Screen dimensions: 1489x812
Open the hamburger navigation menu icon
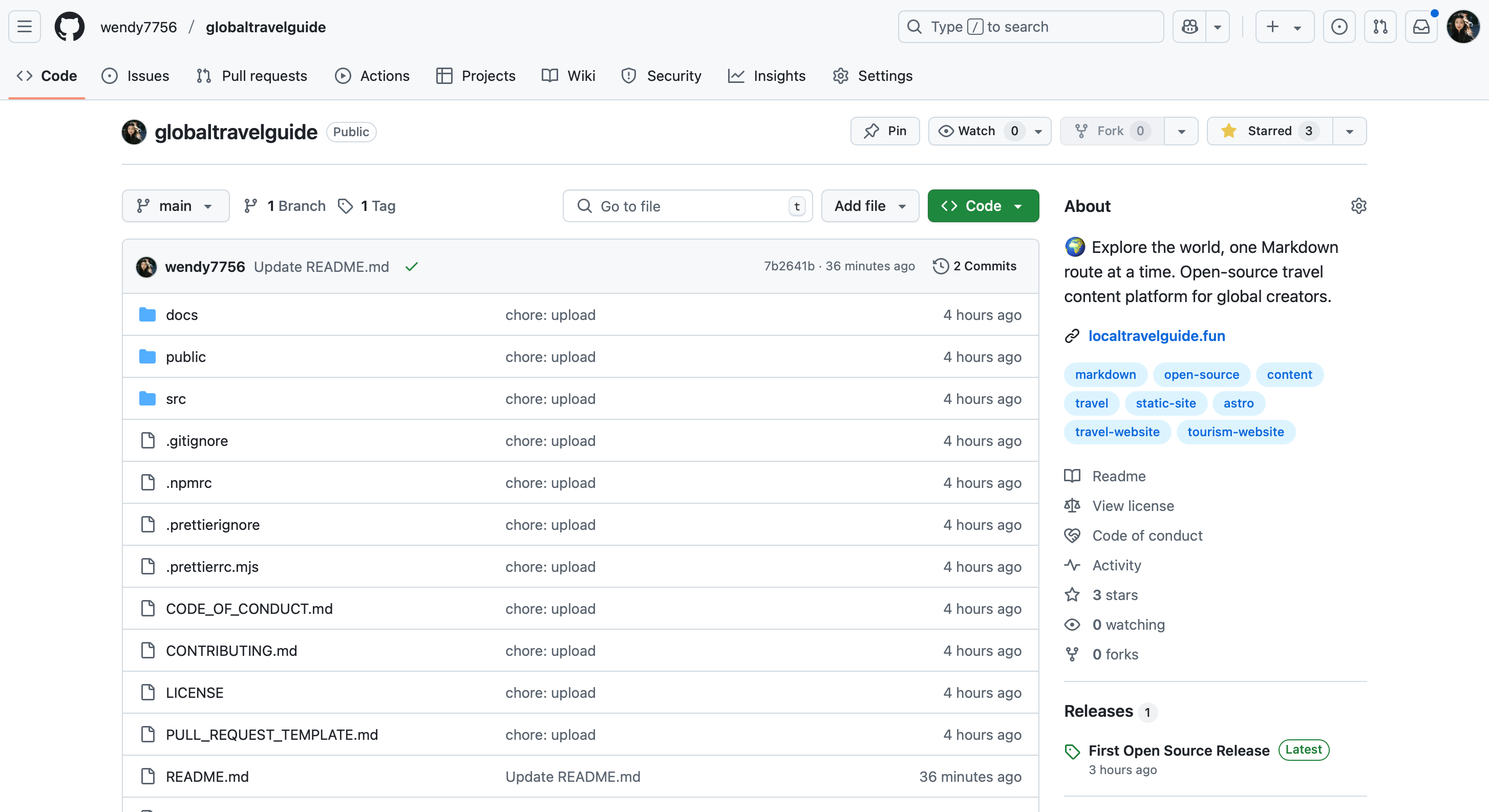(24, 26)
